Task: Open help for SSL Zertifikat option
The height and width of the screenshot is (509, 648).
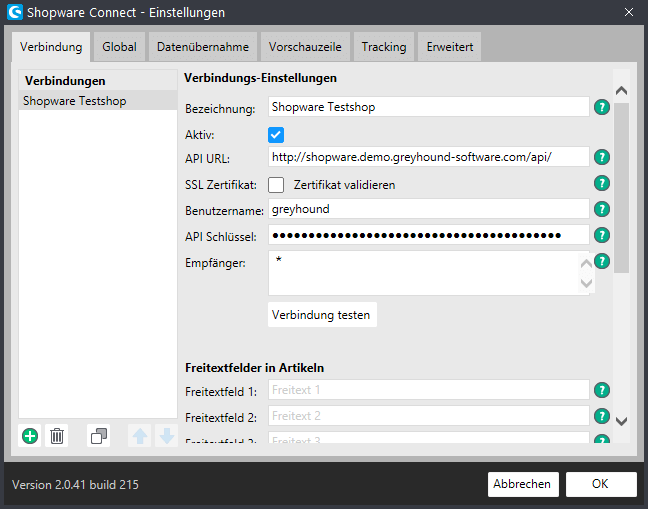Action: 602,183
